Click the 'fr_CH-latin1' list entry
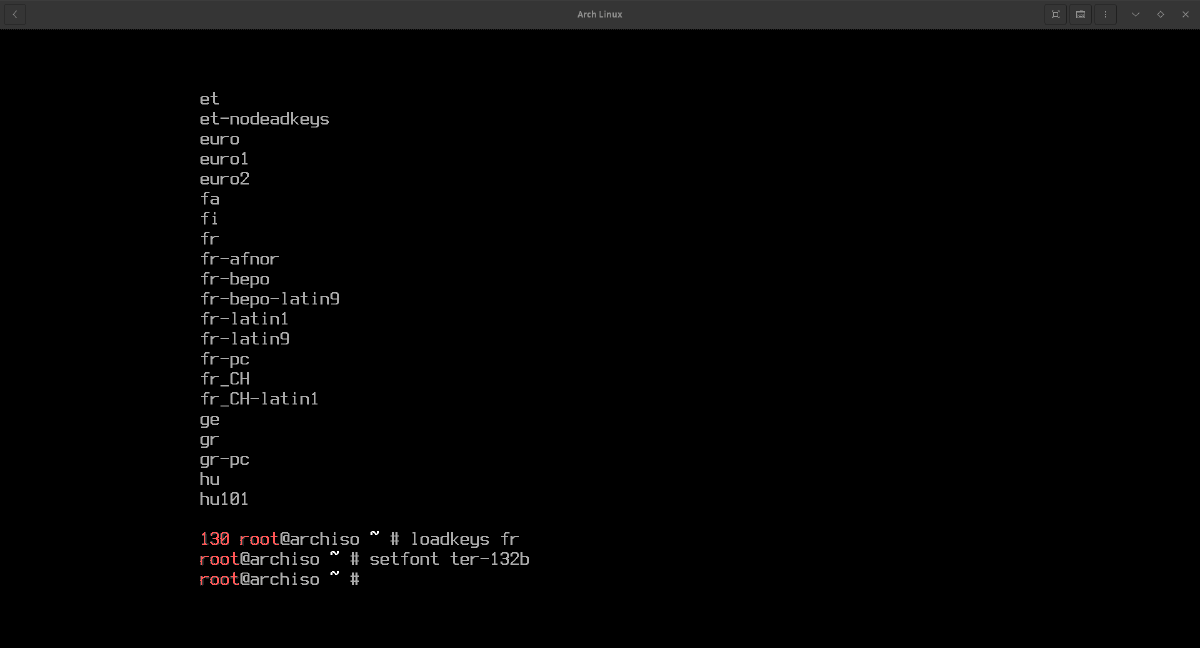Viewport: 1200px width, 648px height. (x=259, y=399)
